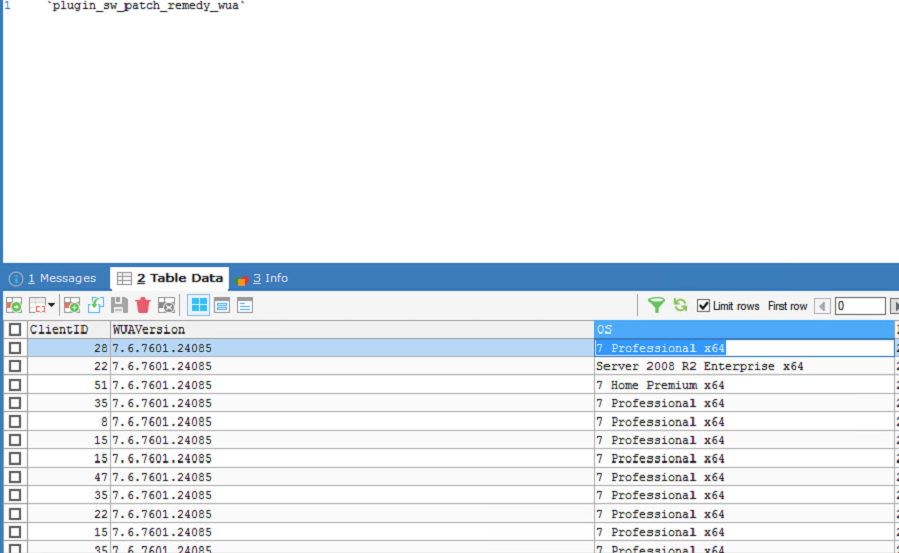Click the previous page arrow beside First row
The height and width of the screenshot is (553, 899).
pyautogui.click(x=822, y=306)
